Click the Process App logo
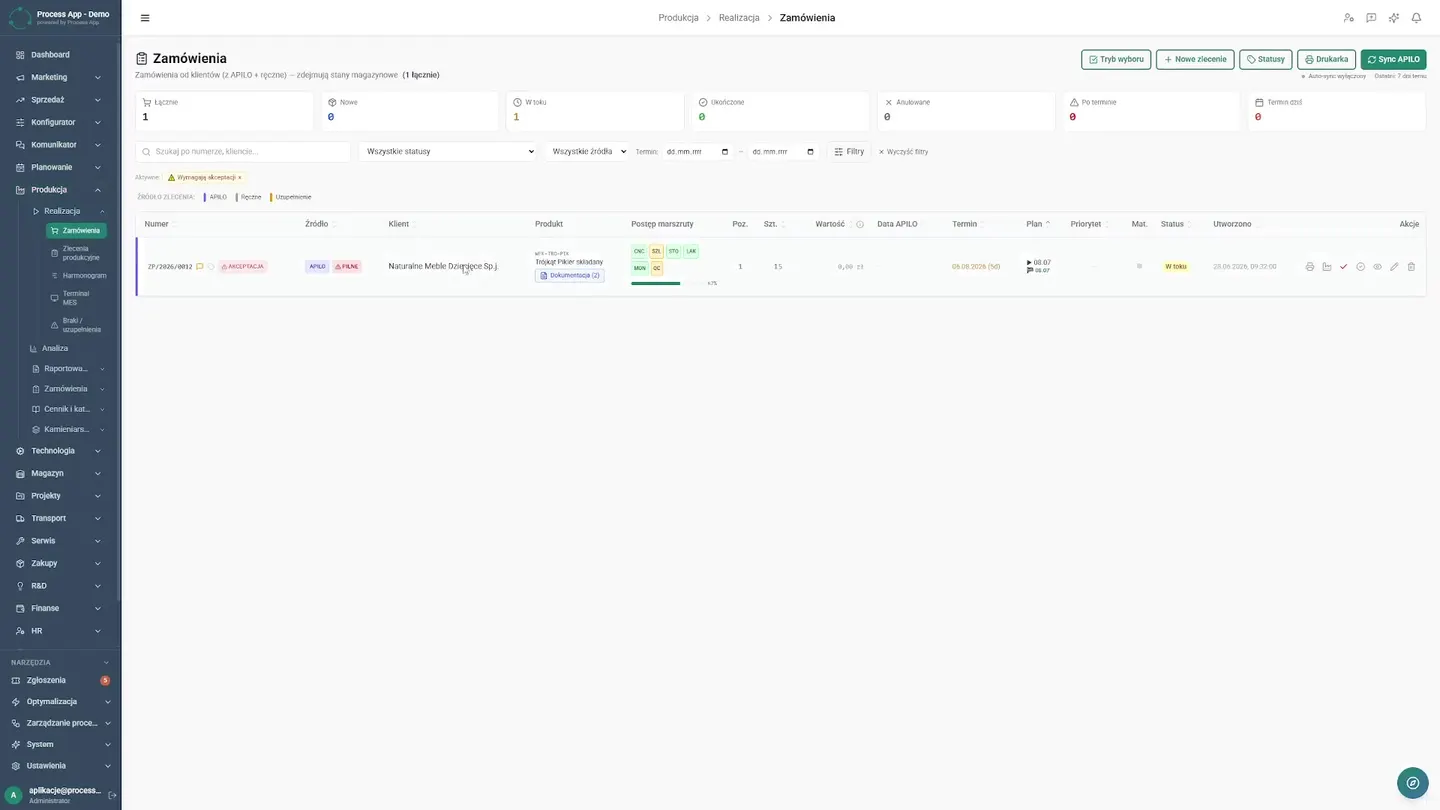The height and width of the screenshot is (810, 1440). (x=19, y=17)
